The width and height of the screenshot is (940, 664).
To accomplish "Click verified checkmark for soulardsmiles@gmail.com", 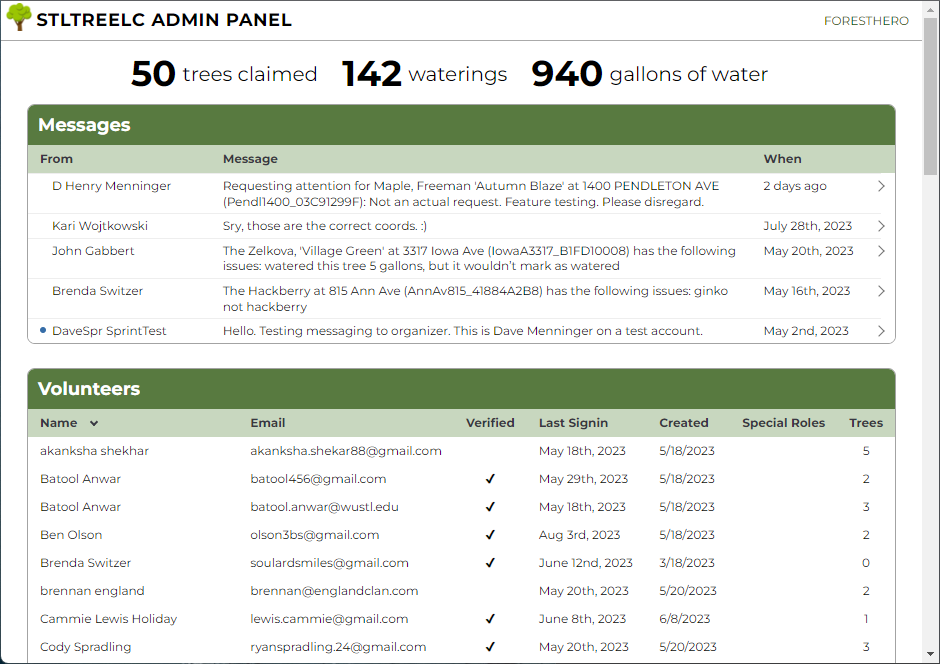I will coord(490,563).
